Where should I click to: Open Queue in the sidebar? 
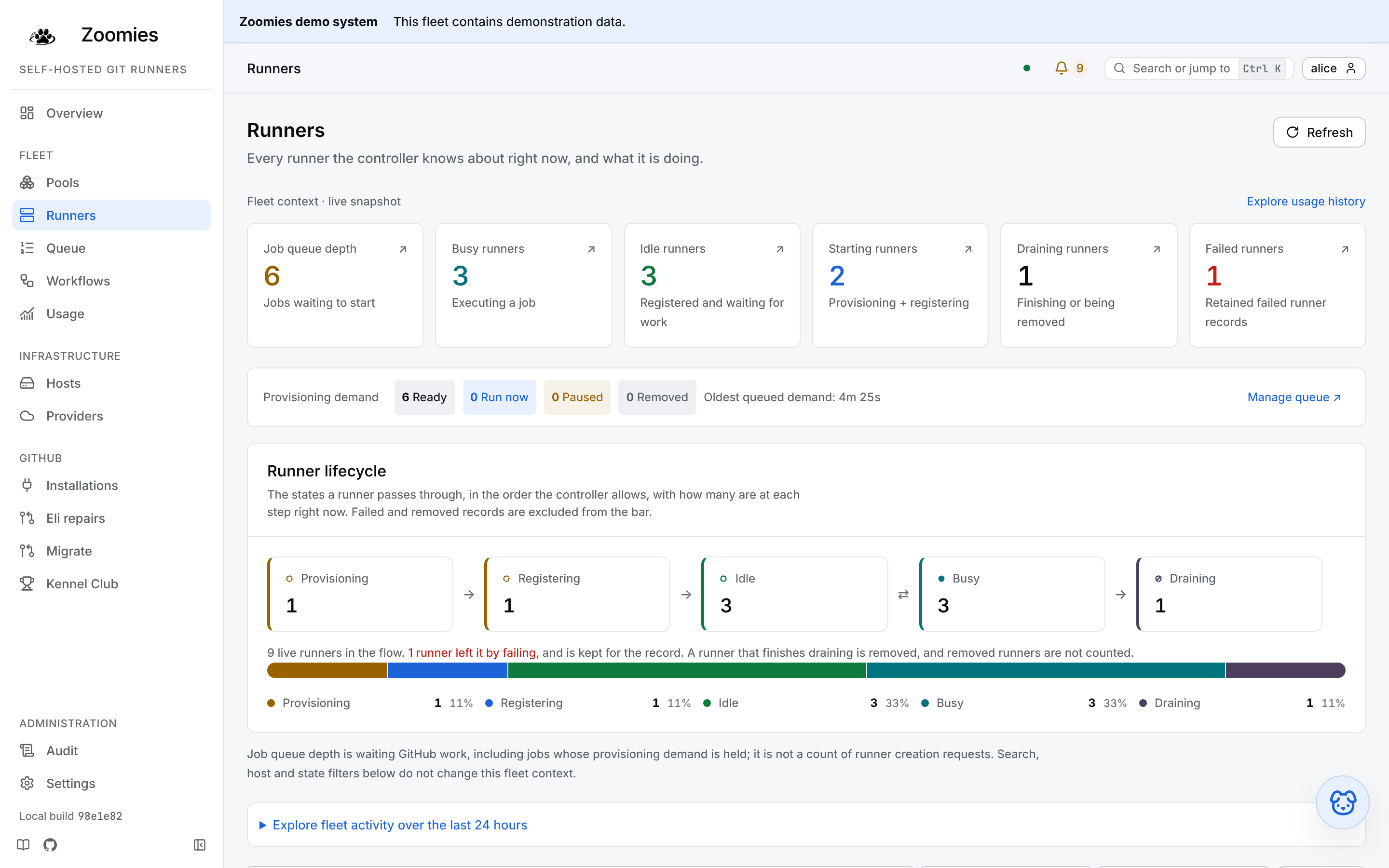click(111, 248)
